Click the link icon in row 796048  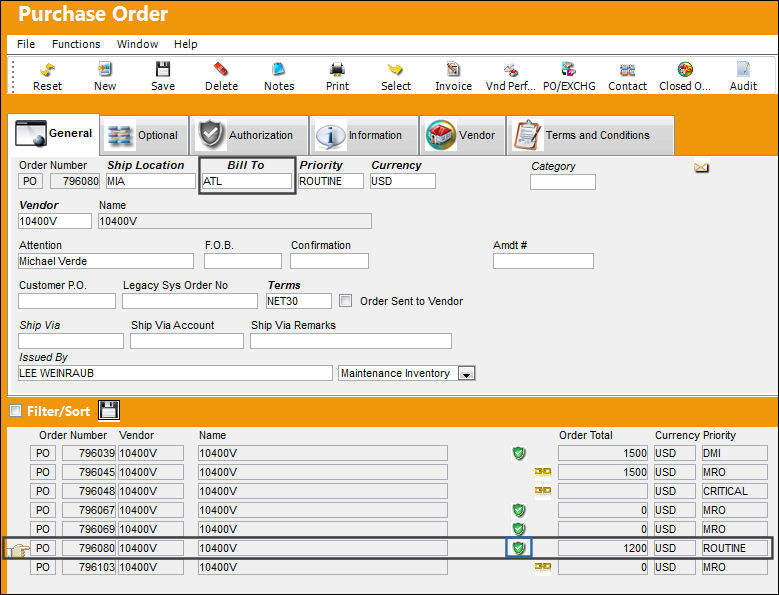[x=543, y=491]
